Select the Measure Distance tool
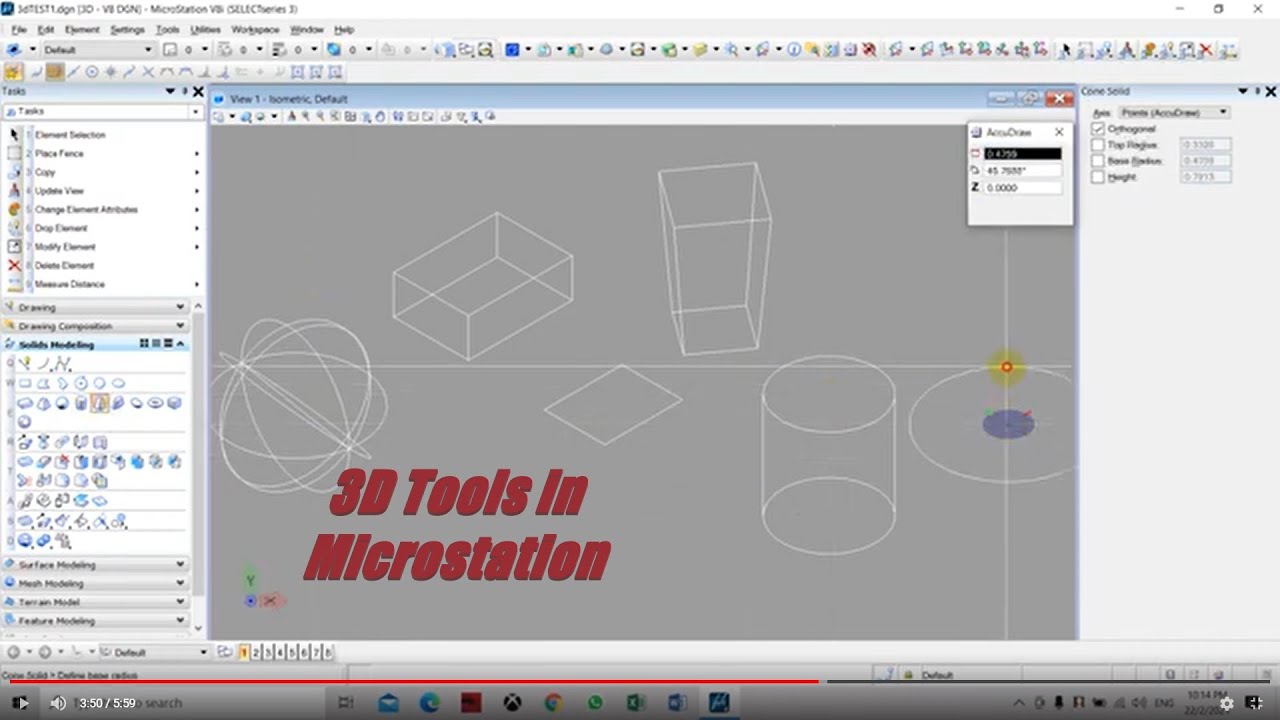The height and width of the screenshot is (720, 1280). (x=69, y=285)
